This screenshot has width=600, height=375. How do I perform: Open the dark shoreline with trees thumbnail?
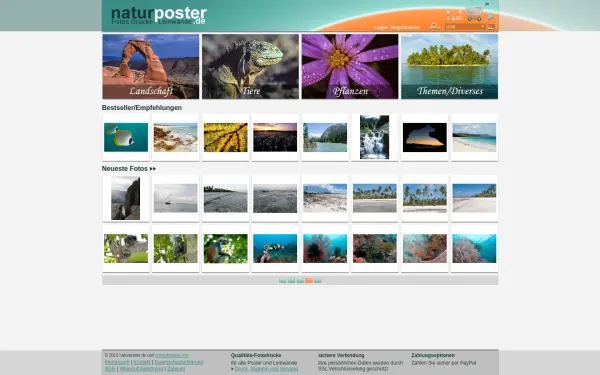pyautogui.click(x=225, y=198)
